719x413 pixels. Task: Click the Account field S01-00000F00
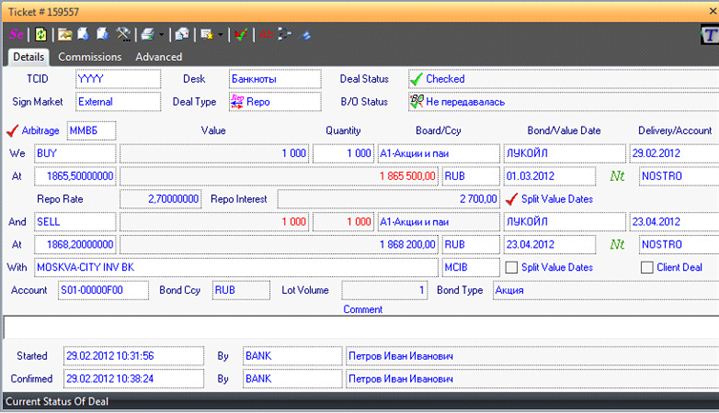[x=103, y=290]
